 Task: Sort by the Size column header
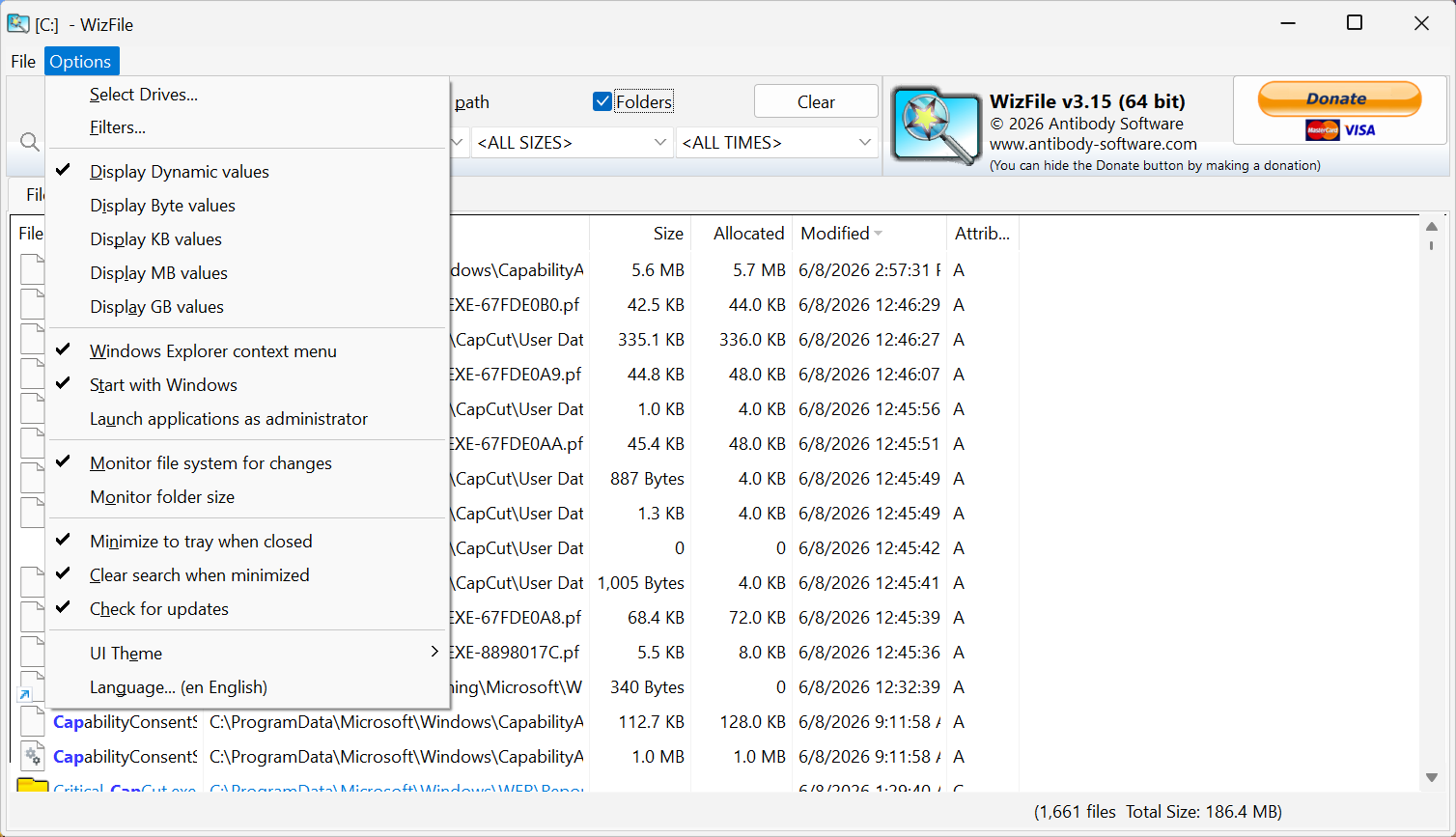pos(640,234)
